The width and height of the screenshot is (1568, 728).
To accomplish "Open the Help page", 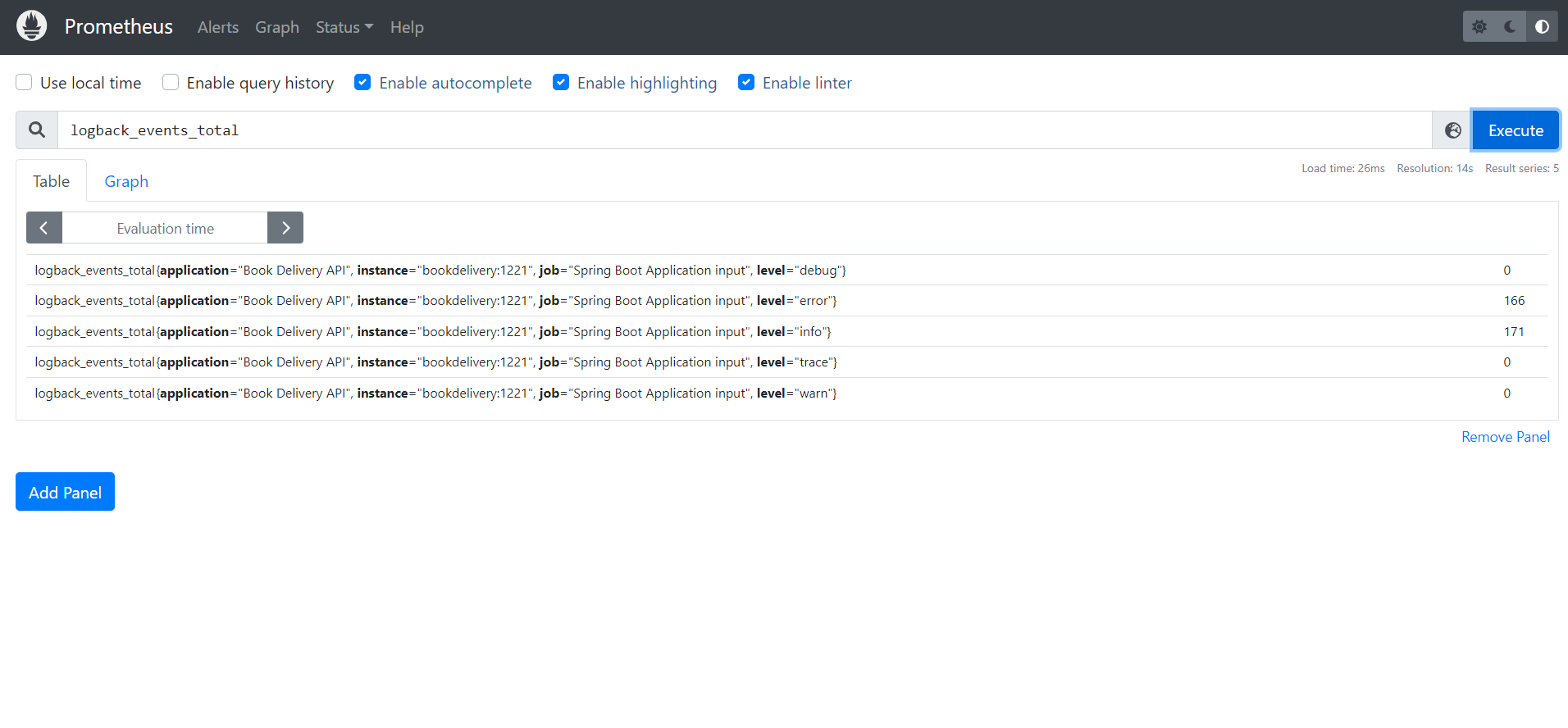I will tap(407, 27).
